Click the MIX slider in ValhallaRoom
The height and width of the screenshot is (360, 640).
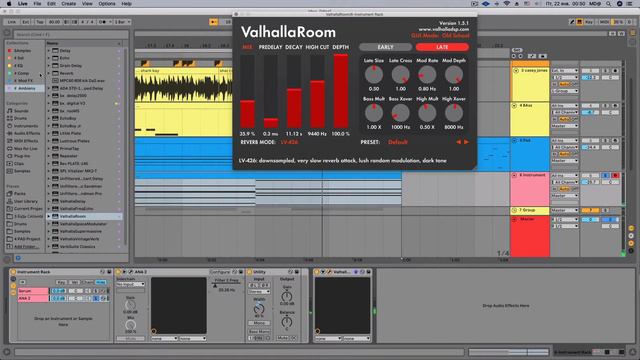[247, 92]
